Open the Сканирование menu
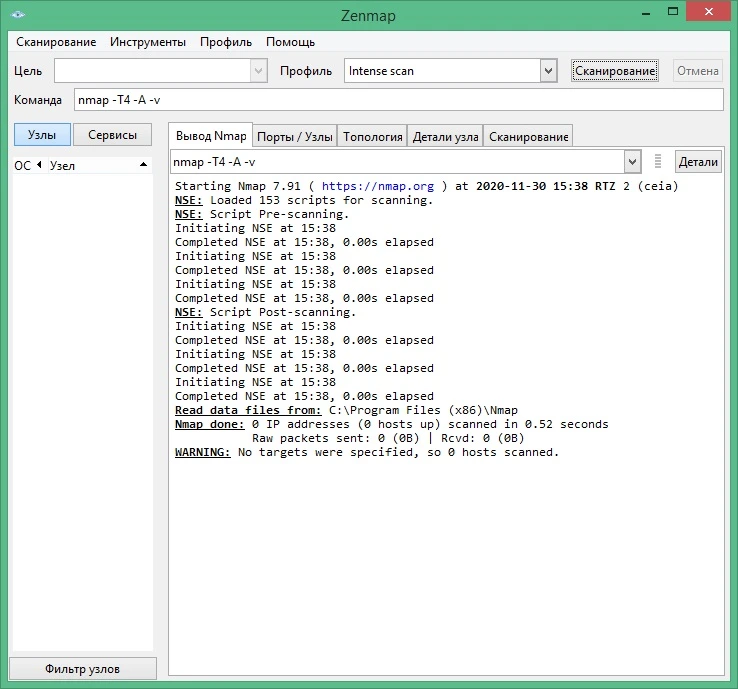738x689 pixels. coord(56,42)
